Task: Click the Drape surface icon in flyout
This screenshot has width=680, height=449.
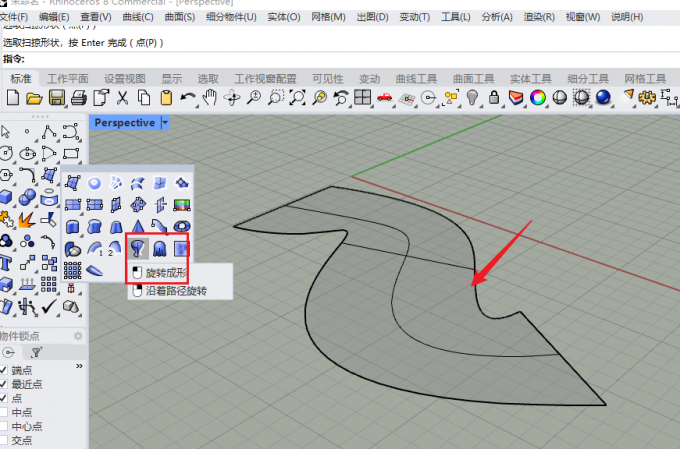Action: coord(160,249)
